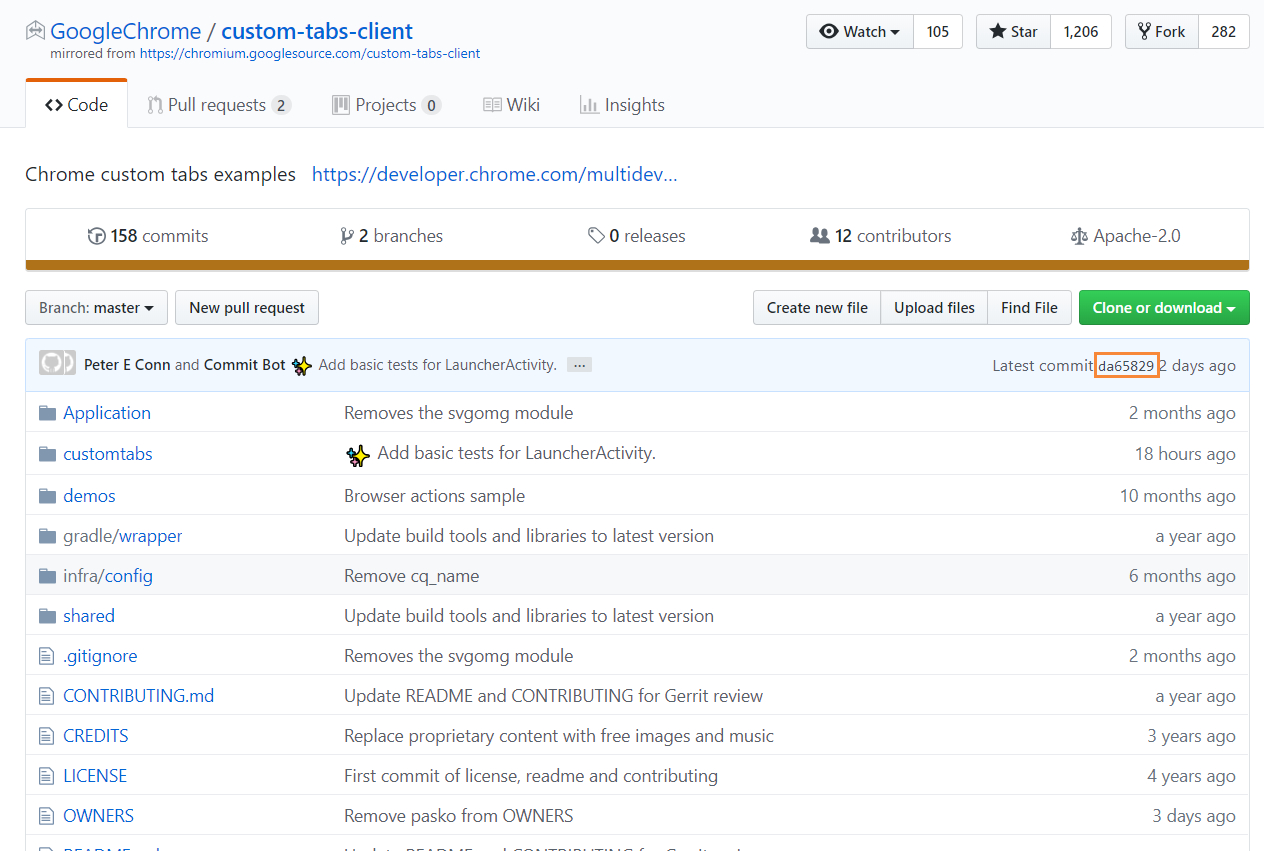Click the folder icon for demos
Screen dimensions: 1264x851
click(x=47, y=496)
